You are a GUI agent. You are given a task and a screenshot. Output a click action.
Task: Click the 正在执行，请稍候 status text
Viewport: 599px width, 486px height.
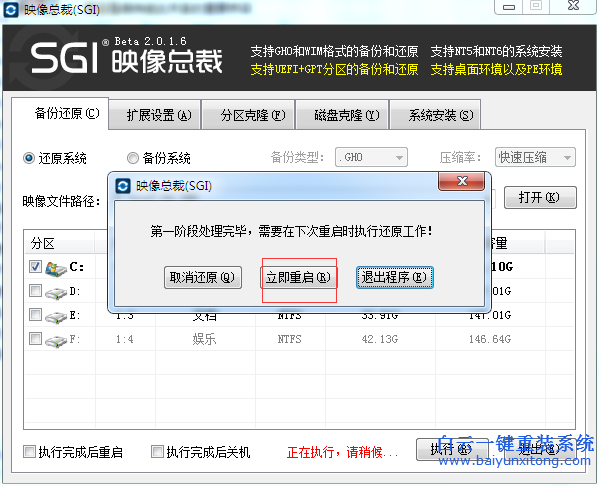click(x=342, y=452)
